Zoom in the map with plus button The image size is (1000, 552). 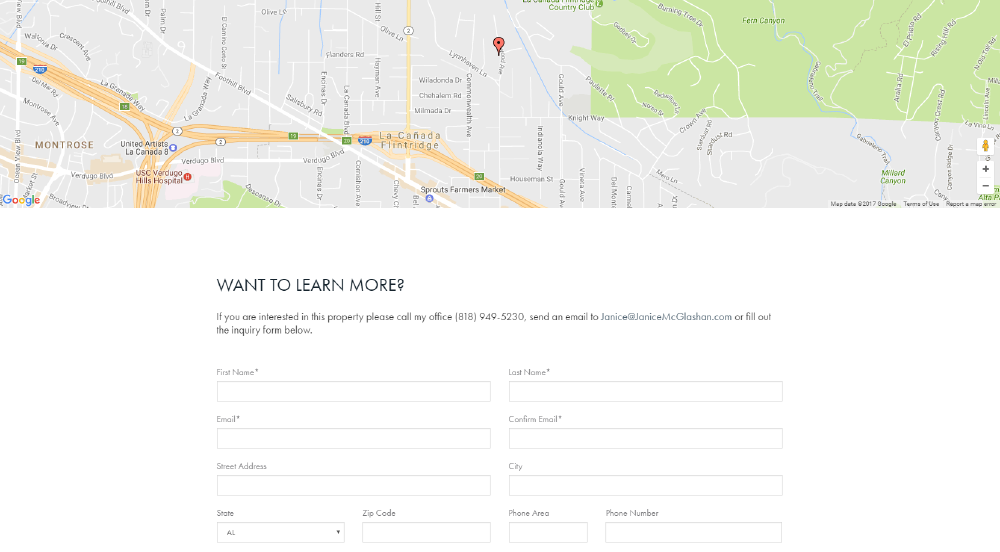985,170
